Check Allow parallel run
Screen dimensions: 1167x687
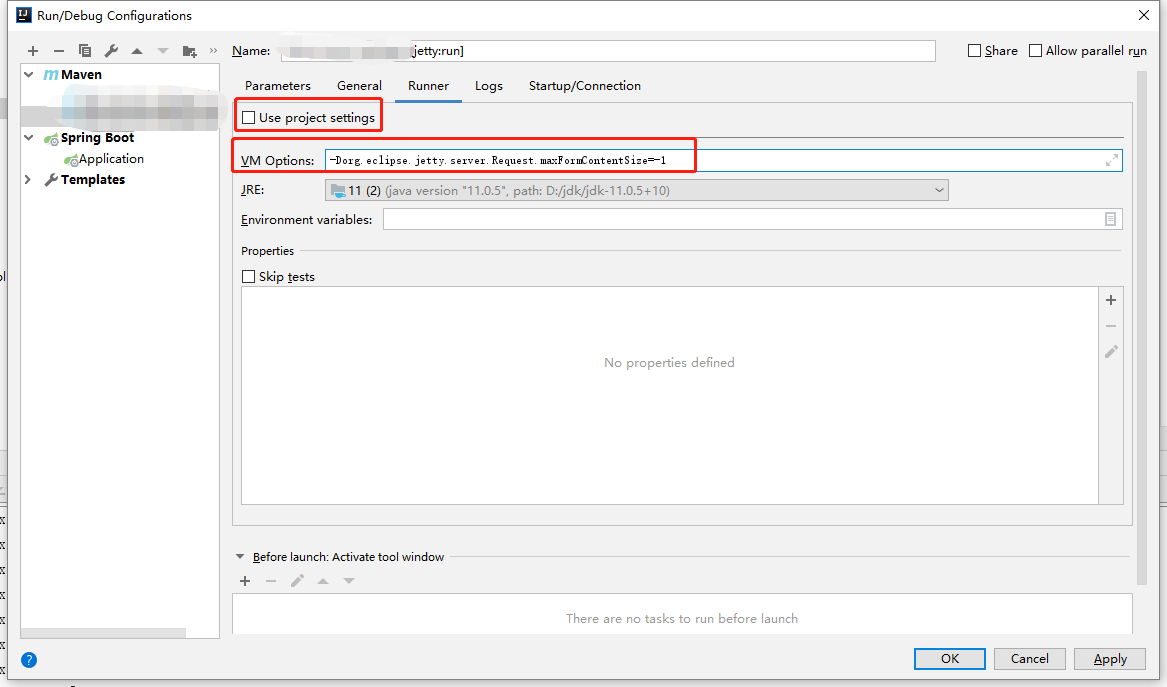[x=1035, y=50]
